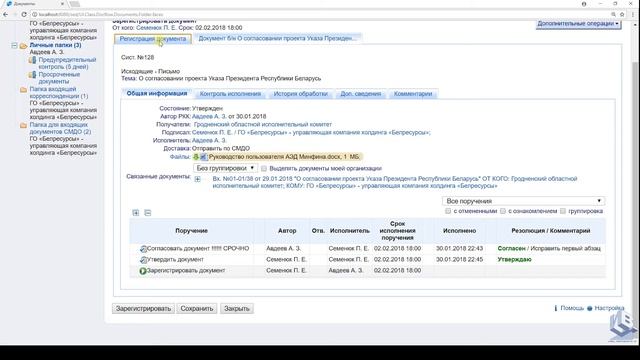Open Автор РКК Авдеев А. З. link

coord(209,116)
